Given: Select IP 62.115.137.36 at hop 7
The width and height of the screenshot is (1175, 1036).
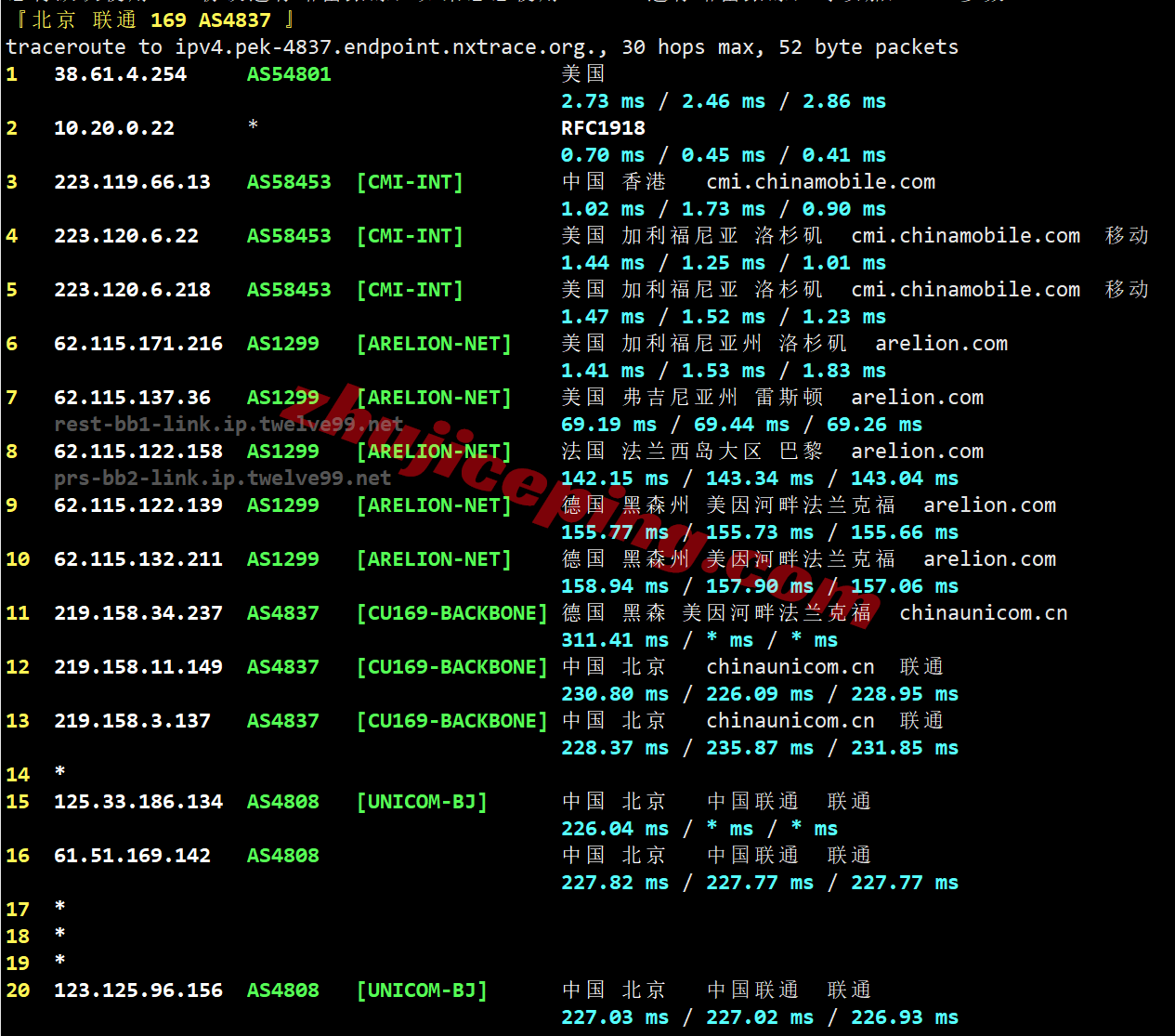Looking at the screenshot, I should 132,398.
